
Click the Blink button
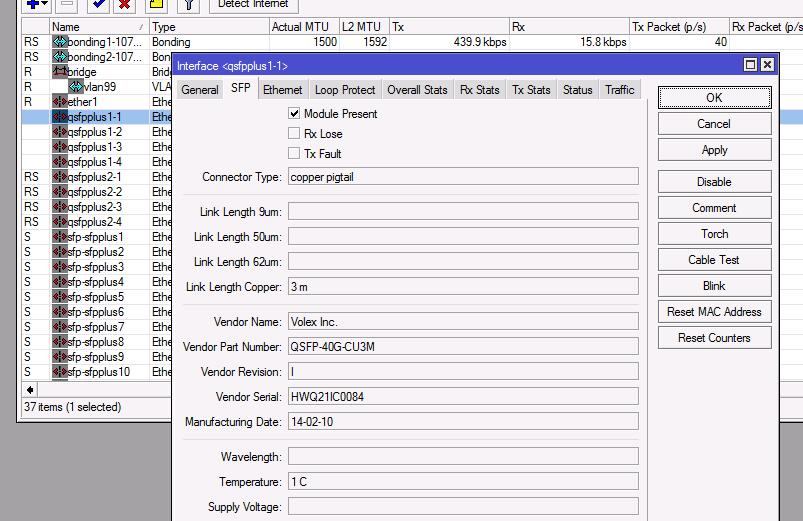[x=714, y=286]
